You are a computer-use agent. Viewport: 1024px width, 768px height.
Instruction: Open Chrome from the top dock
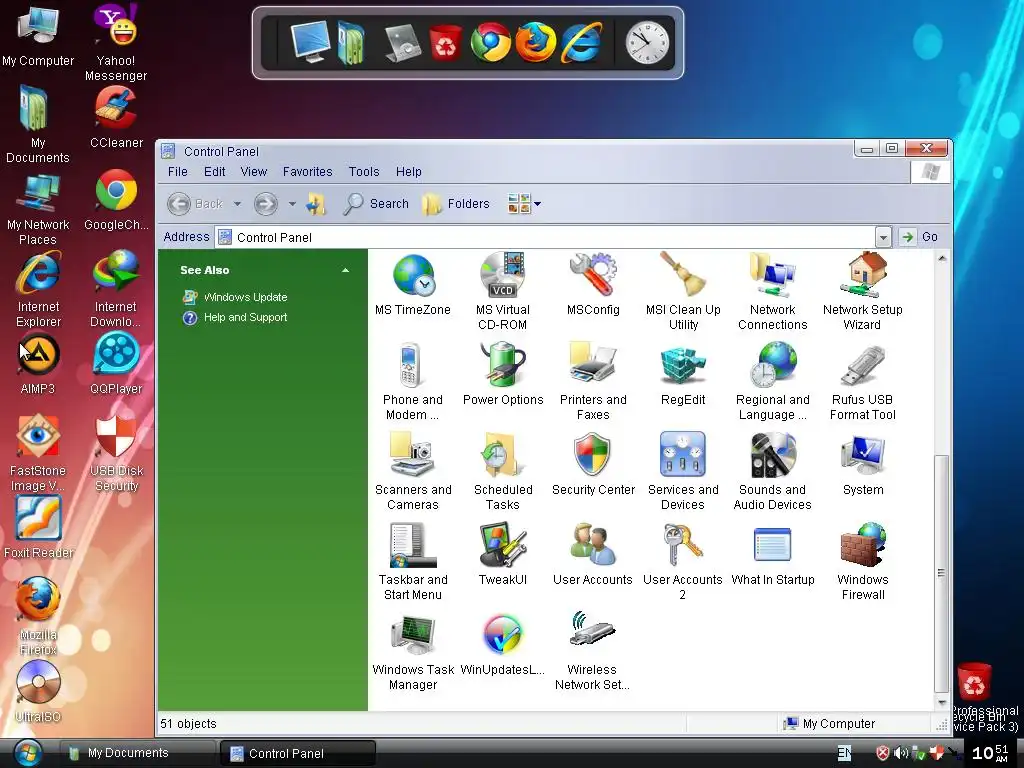[490, 42]
